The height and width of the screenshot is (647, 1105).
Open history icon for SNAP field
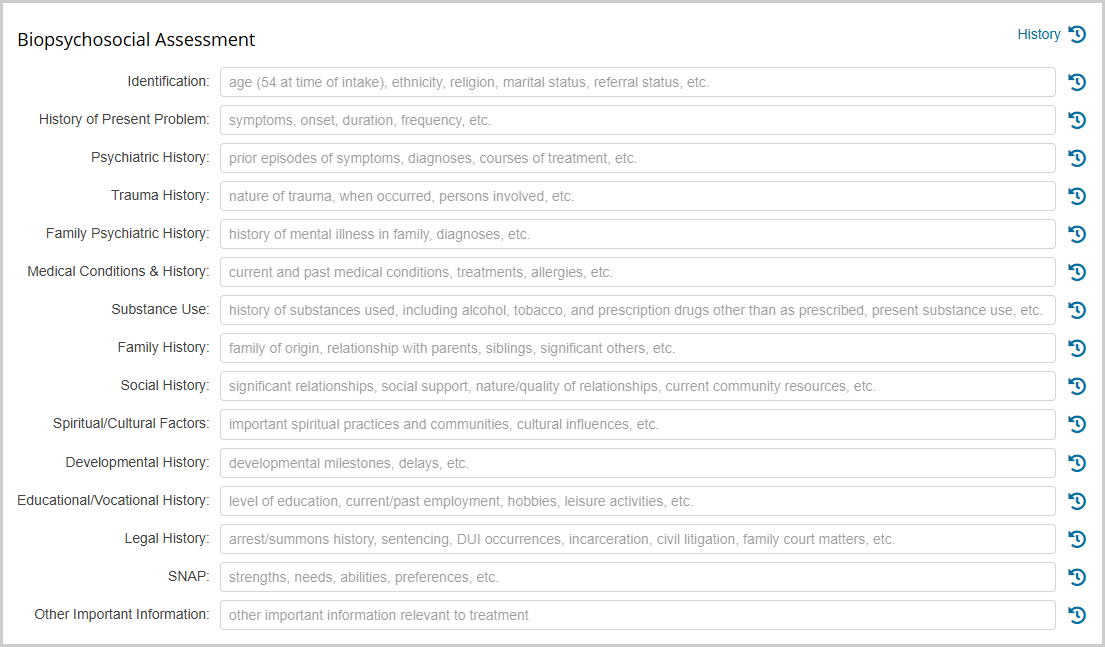(1077, 578)
